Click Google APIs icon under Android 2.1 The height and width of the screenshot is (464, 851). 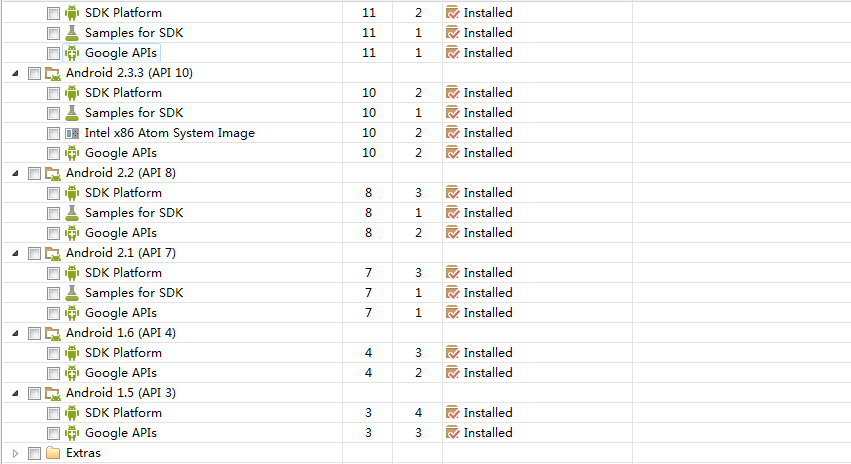pyautogui.click(x=72, y=313)
